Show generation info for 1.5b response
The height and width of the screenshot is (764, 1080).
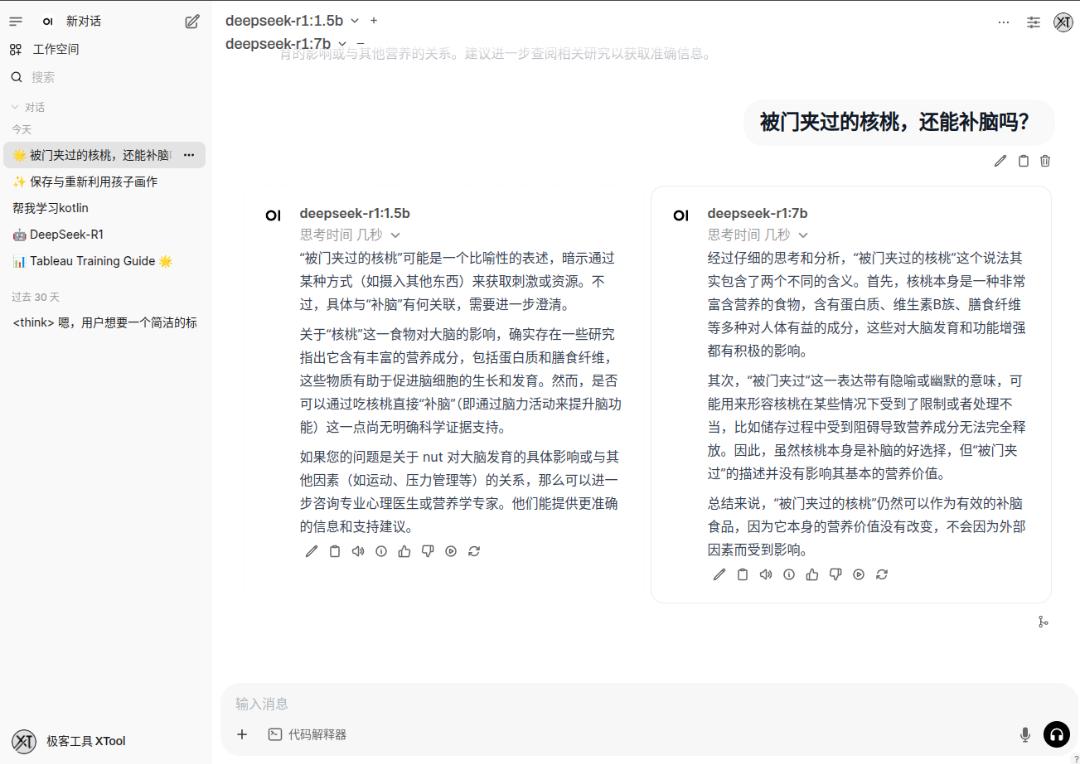pos(381,551)
